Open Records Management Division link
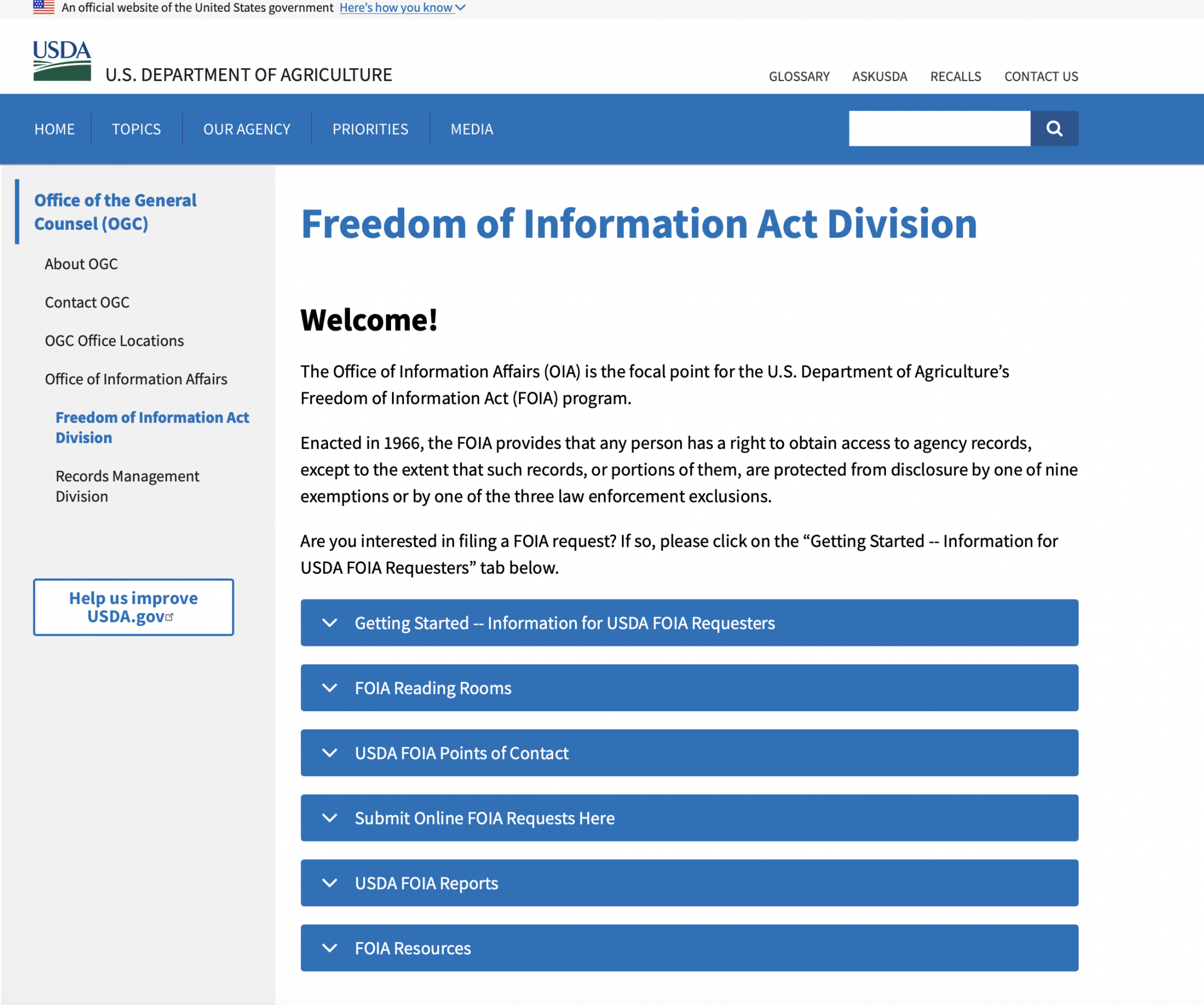Screen dimensions: 1204x1005 [x=128, y=486]
